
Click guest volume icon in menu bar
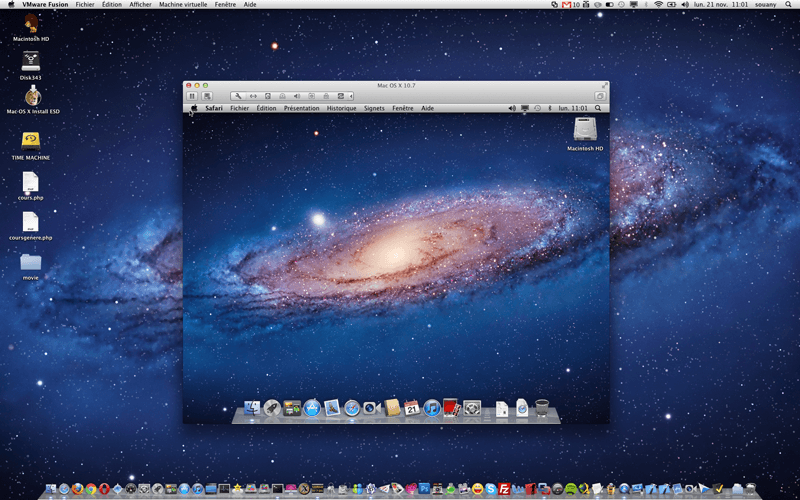click(x=512, y=108)
